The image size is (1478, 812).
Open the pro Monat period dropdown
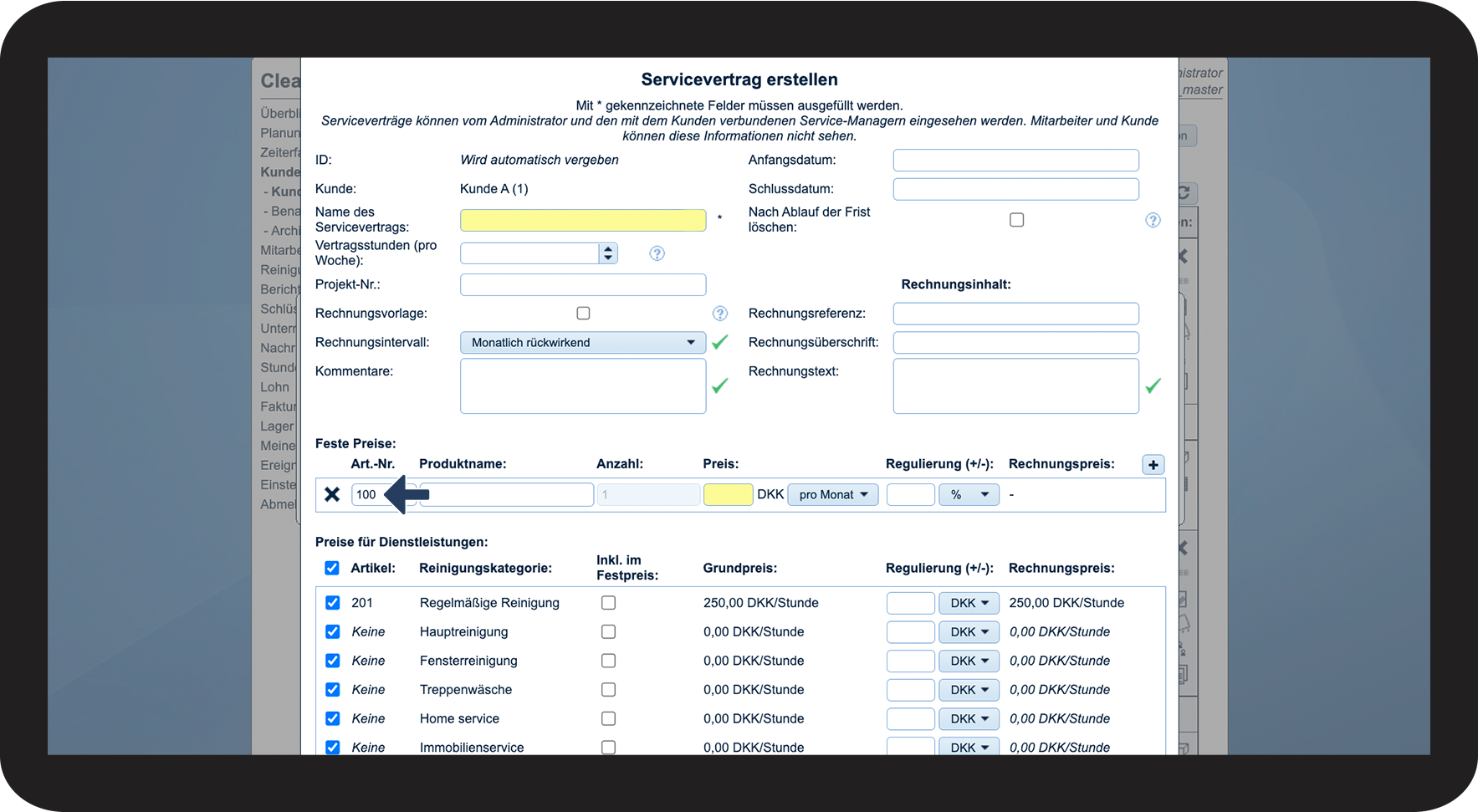[x=833, y=494]
